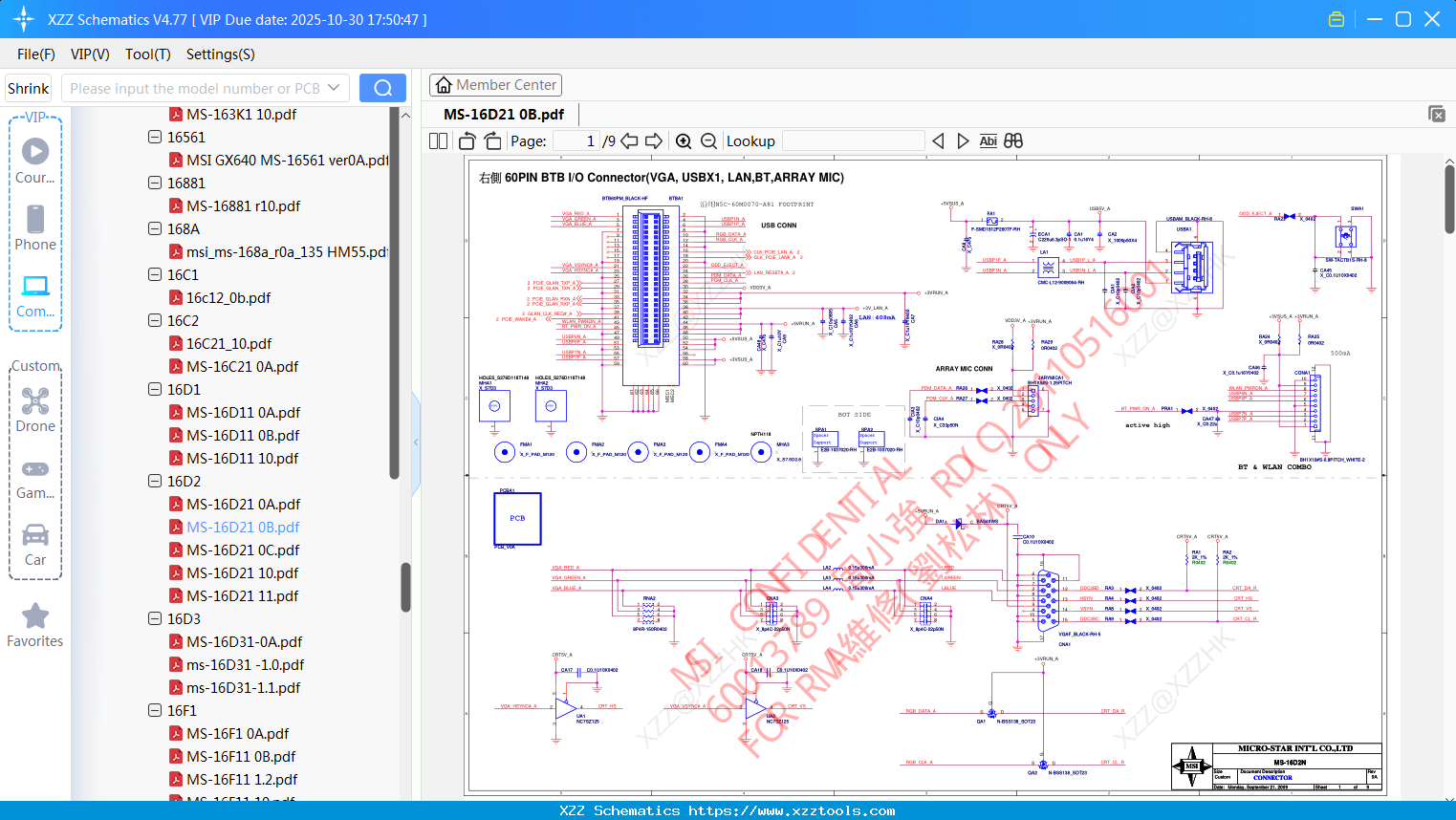The height and width of the screenshot is (820, 1456).
Task: Collapse the 16C2 folder
Action: [155, 320]
